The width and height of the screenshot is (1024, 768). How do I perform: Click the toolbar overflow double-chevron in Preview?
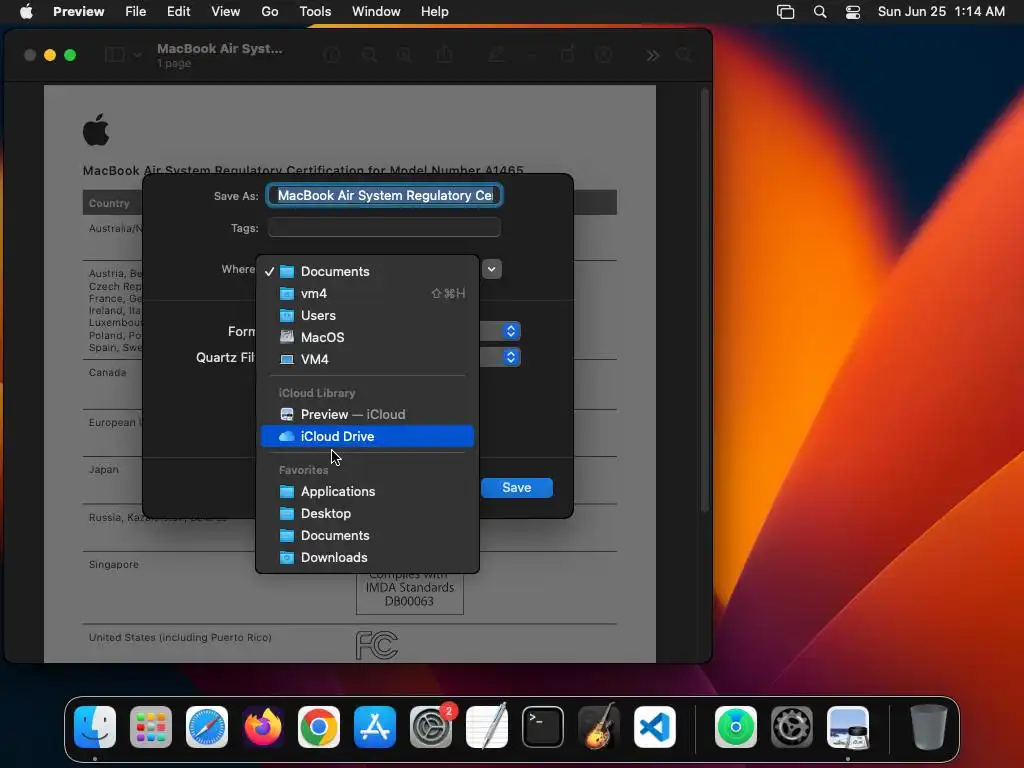pos(652,56)
